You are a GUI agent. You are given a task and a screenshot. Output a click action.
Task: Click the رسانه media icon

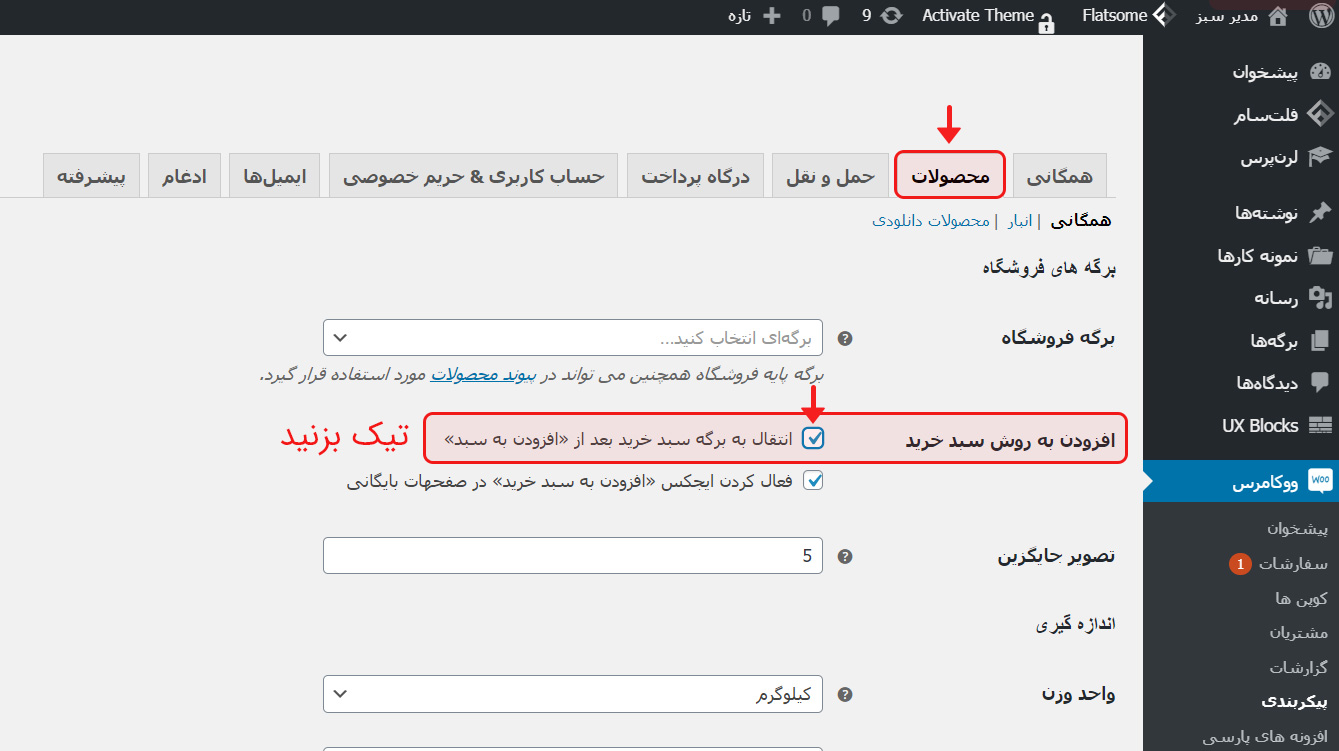tap(1320, 297)
